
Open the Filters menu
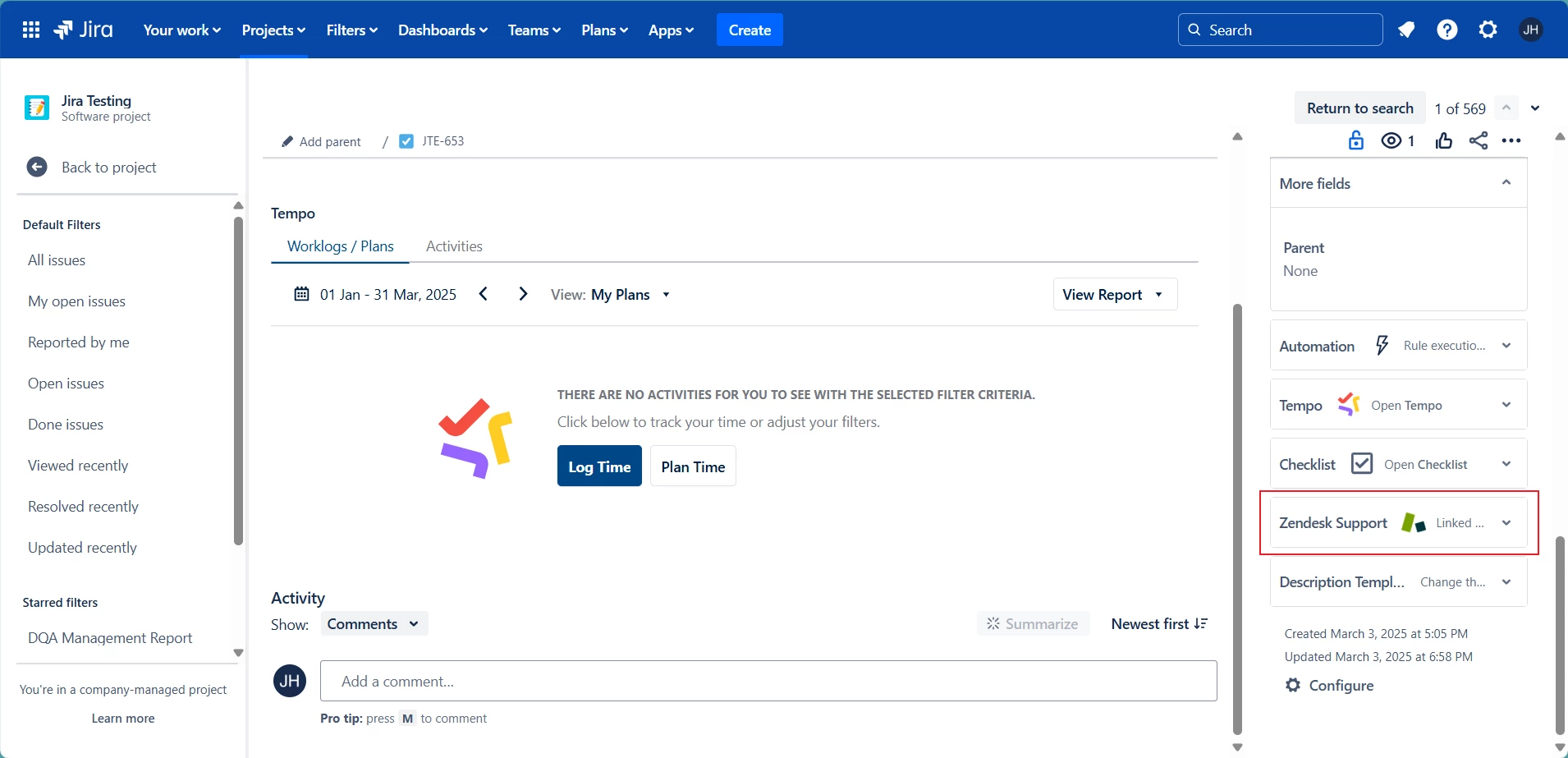(x=352, y=30)
